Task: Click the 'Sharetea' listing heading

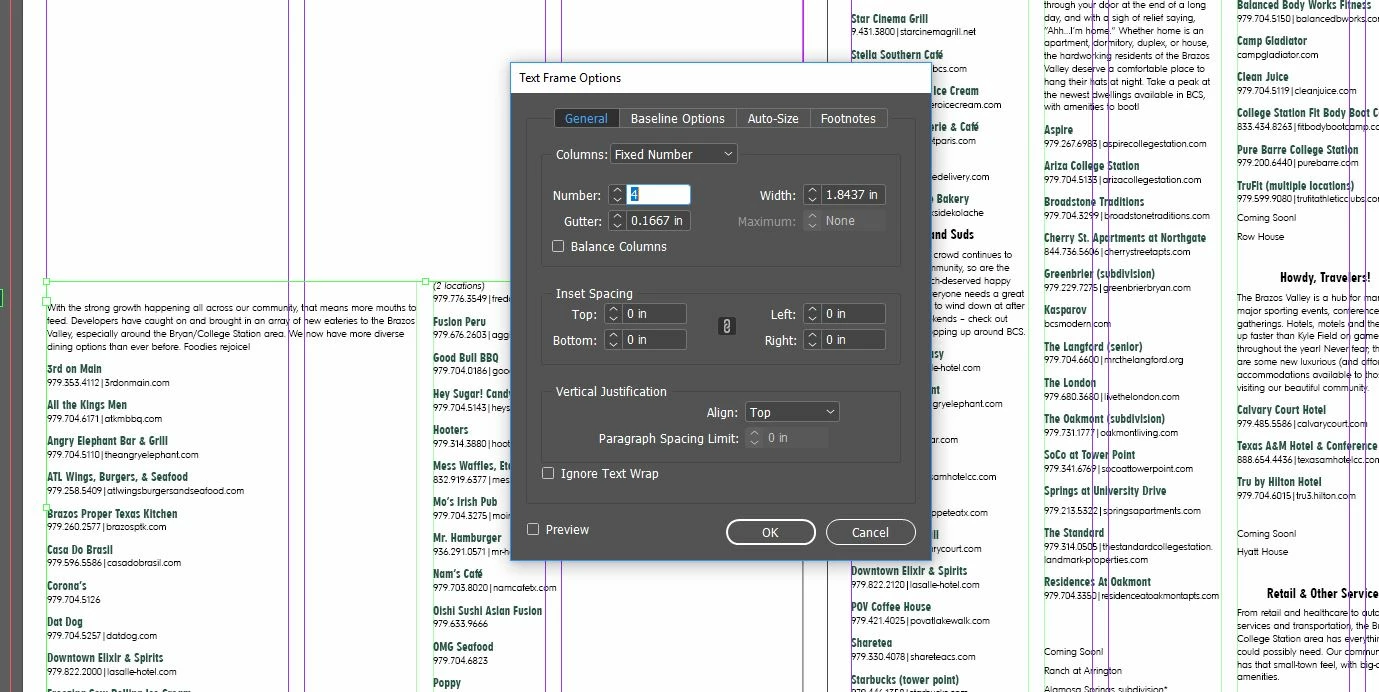Action: coord(871,643)
